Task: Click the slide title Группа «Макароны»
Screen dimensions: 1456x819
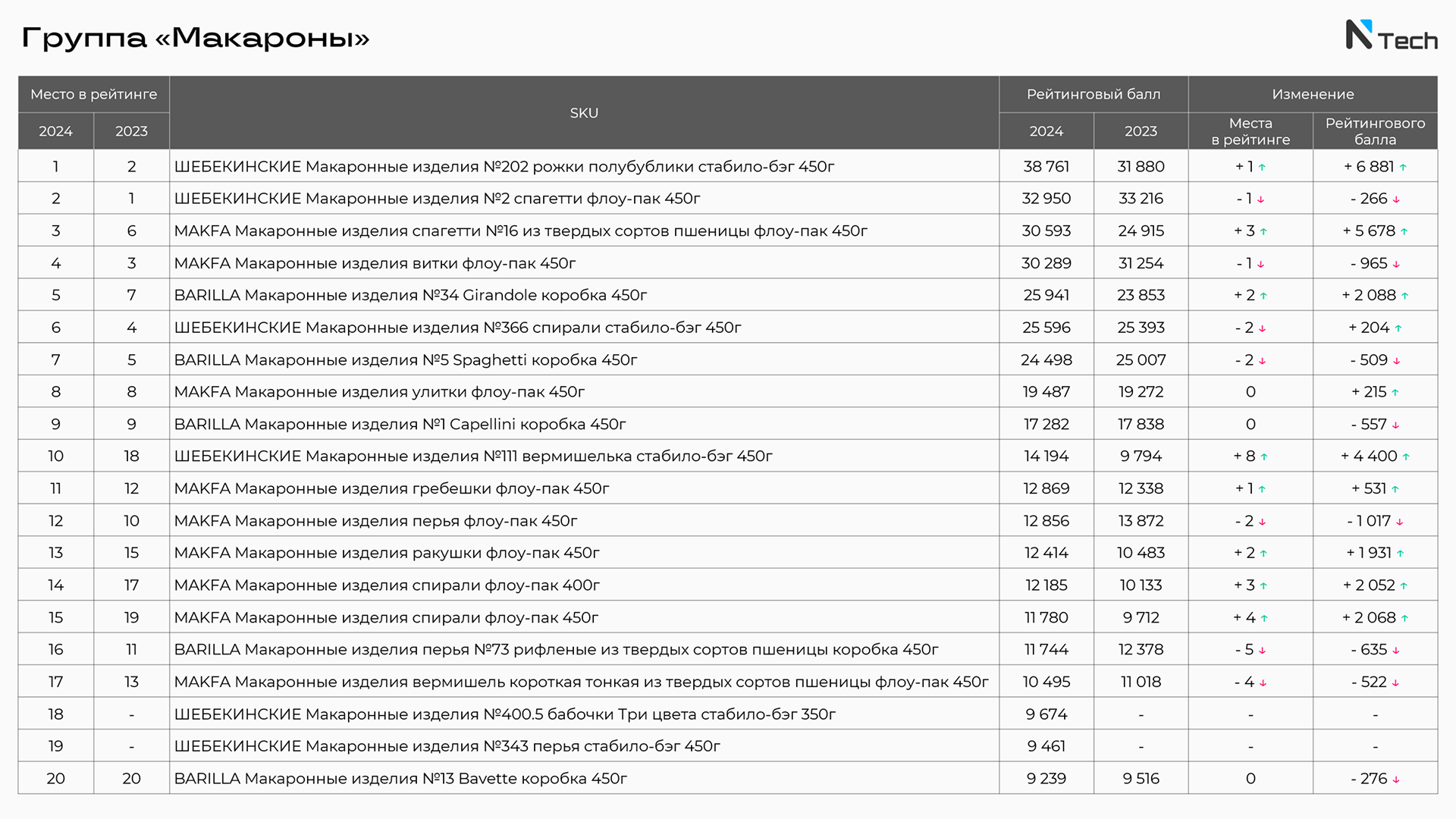Action: (196, 37)
